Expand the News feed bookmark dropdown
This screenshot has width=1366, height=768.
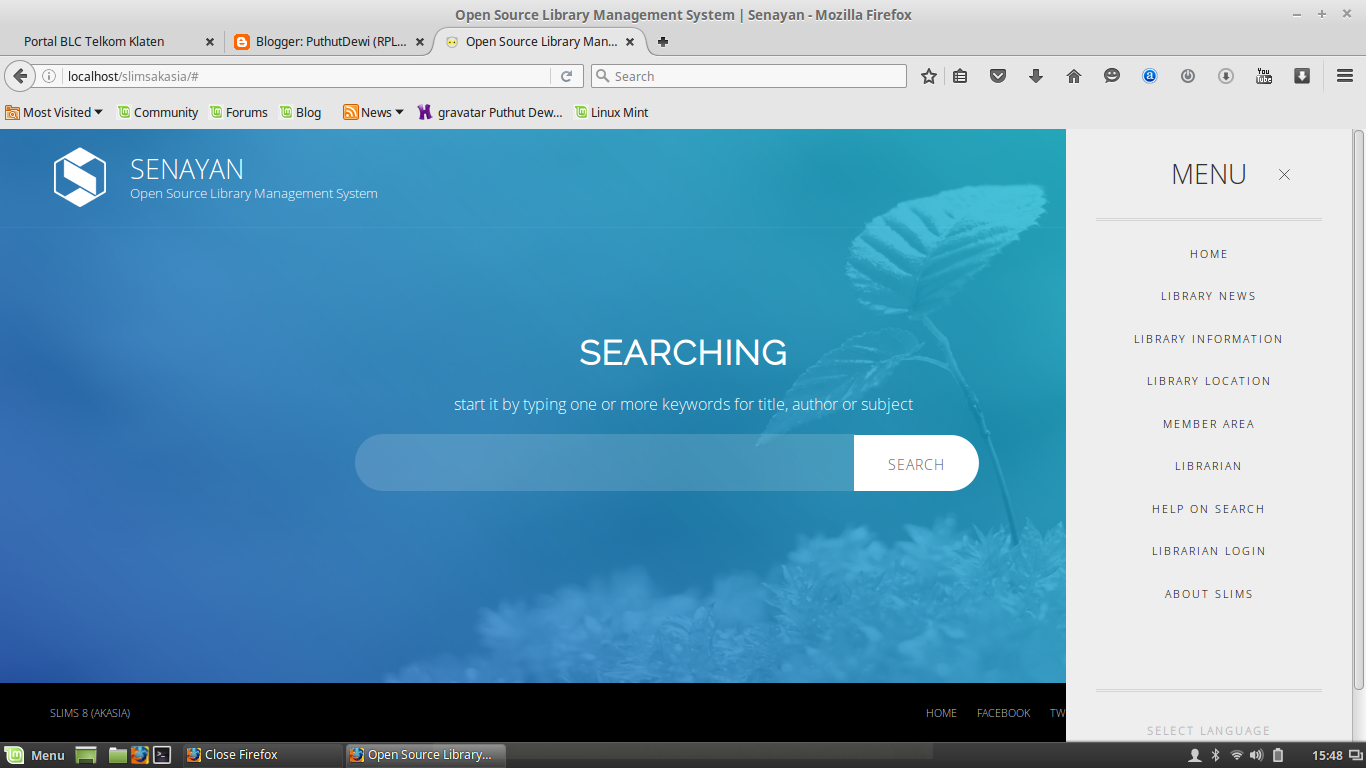pos(373,112)
